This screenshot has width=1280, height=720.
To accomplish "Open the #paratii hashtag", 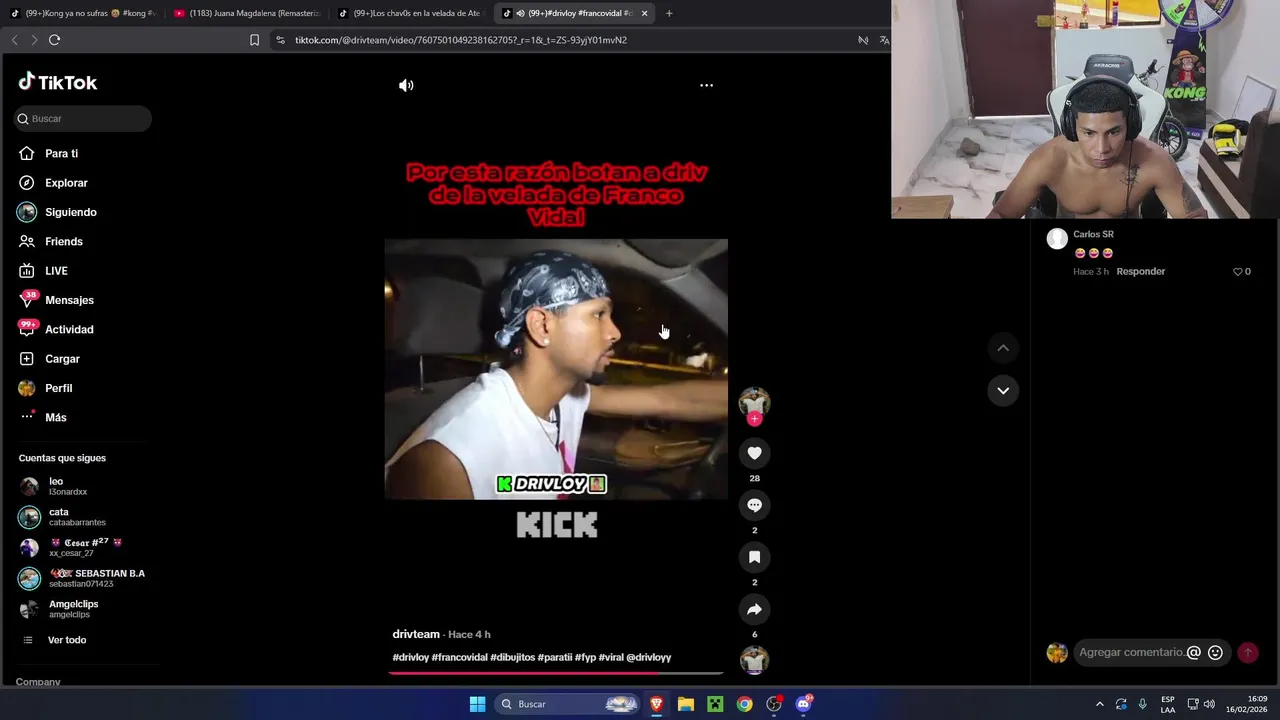I will tap(555, 657).
